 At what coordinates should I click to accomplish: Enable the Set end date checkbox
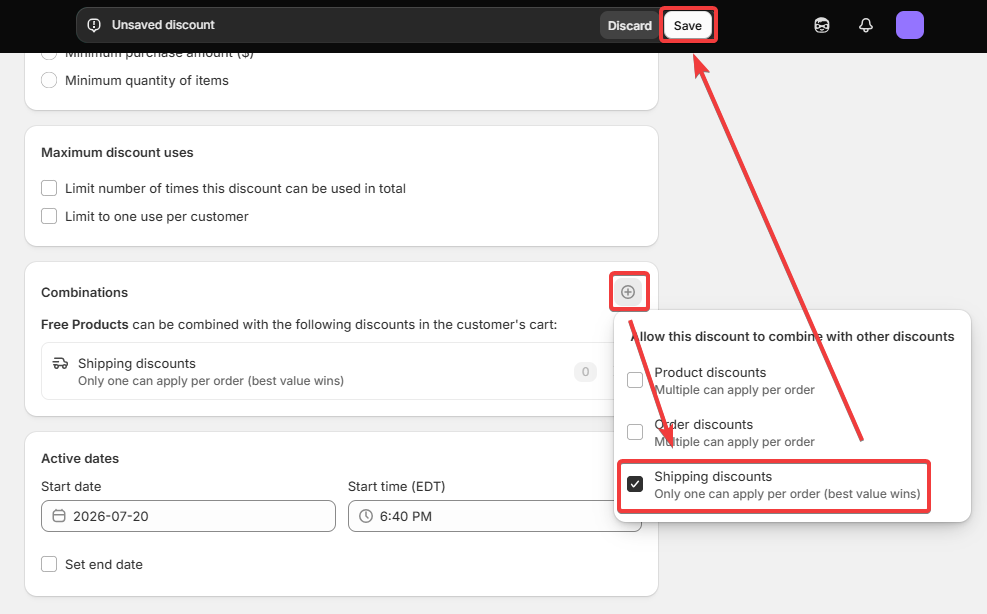pos(49,564)
